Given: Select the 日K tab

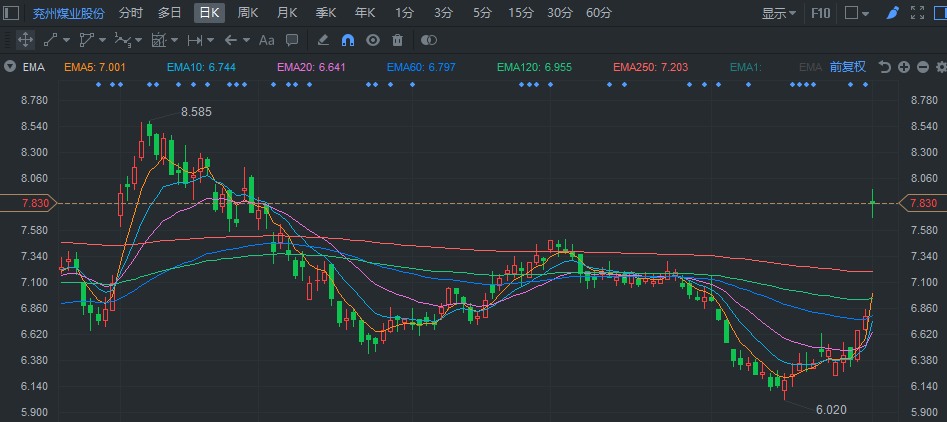Looking at the screenshot, I should [x=209, y=13].
